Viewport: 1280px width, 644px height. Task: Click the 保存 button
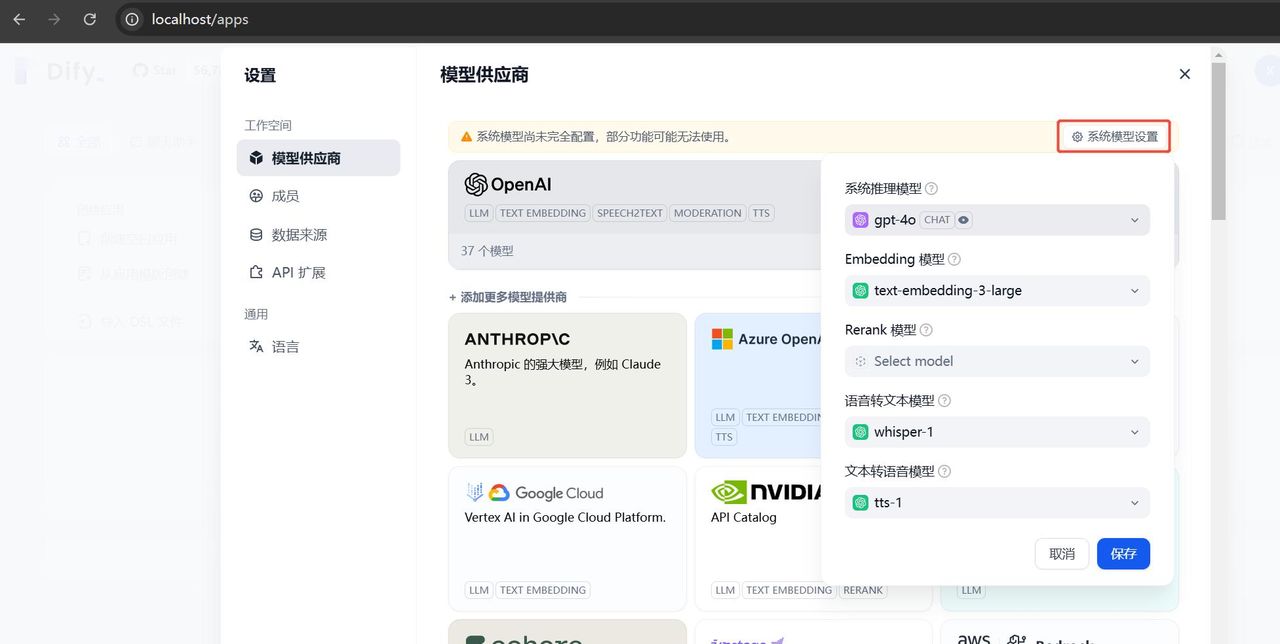point(1123,553)
